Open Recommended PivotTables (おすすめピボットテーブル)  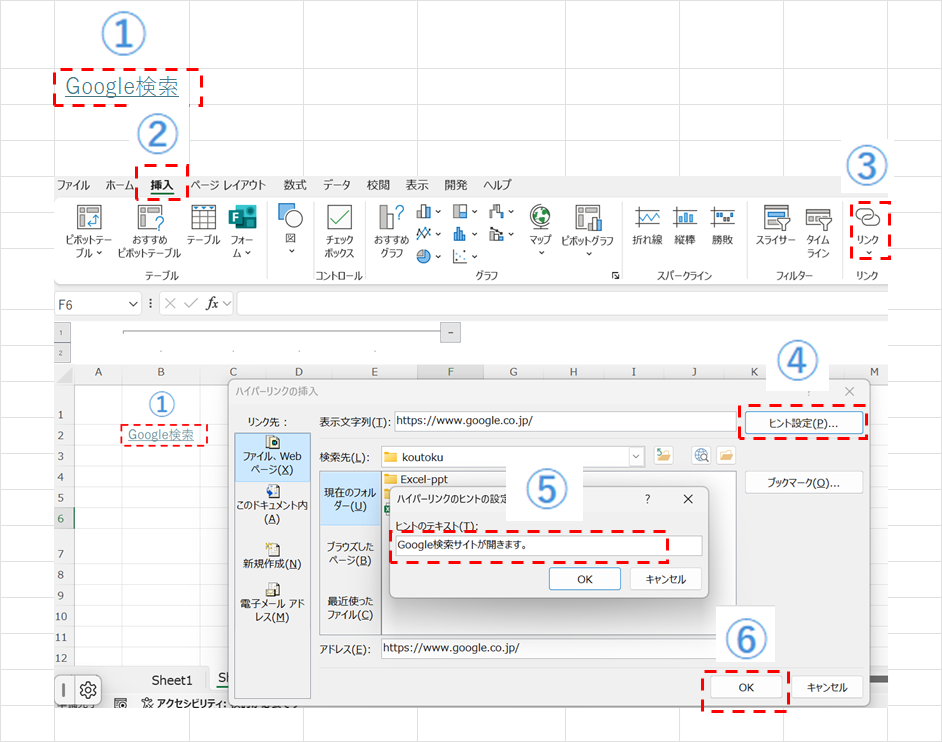[150, 218]
